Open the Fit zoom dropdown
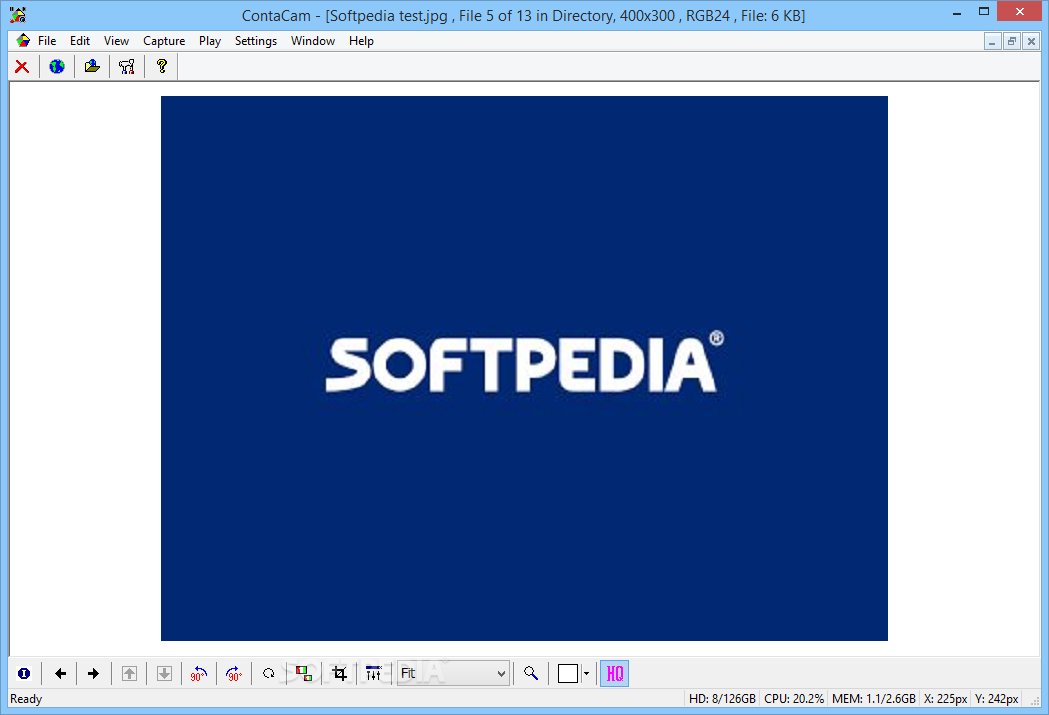 (x=453, y=674)
